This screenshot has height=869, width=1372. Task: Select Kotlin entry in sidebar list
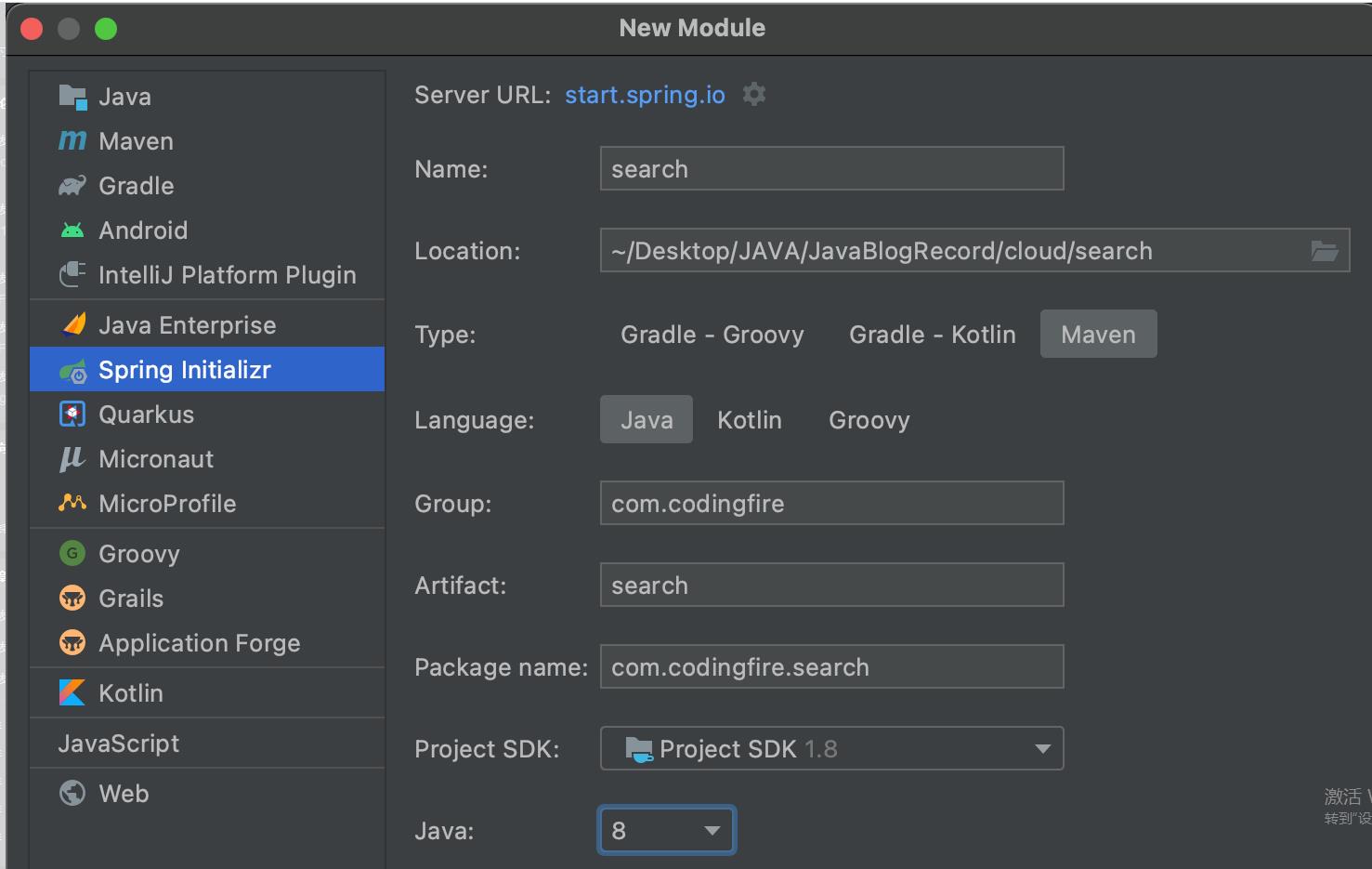[207, 692]
